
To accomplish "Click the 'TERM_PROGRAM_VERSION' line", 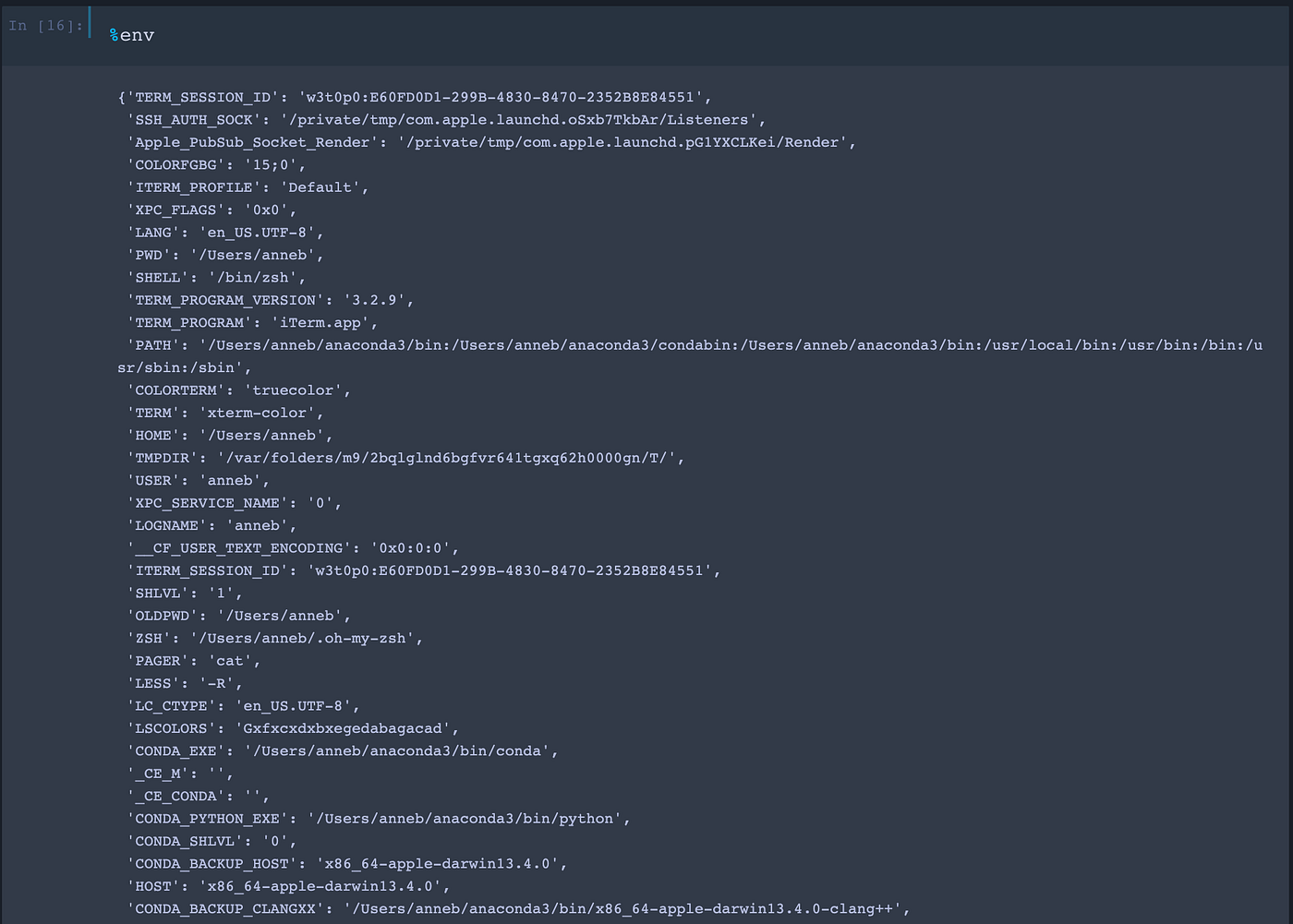I will click(x=271, y=300).
